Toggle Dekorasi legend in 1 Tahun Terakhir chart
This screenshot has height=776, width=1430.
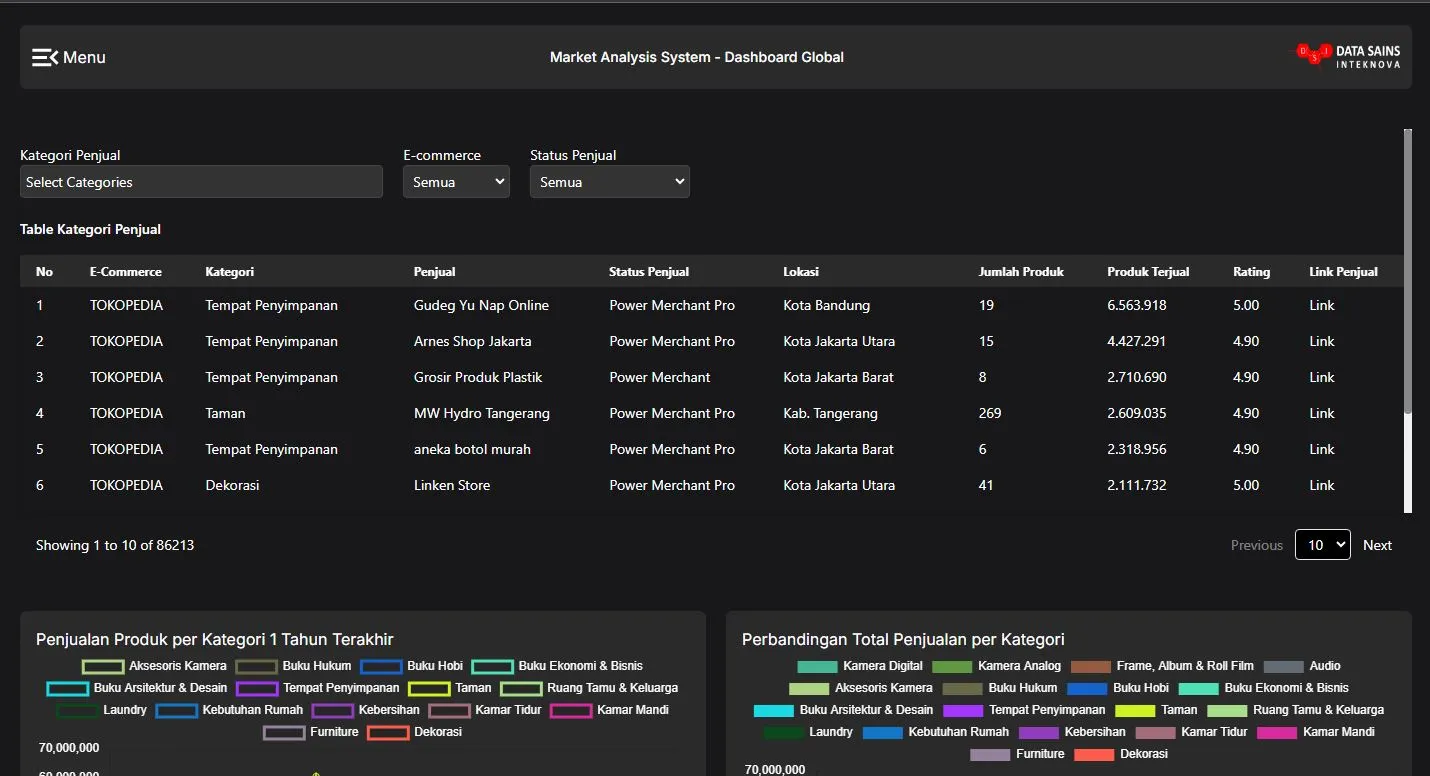(x=414, y=732)
